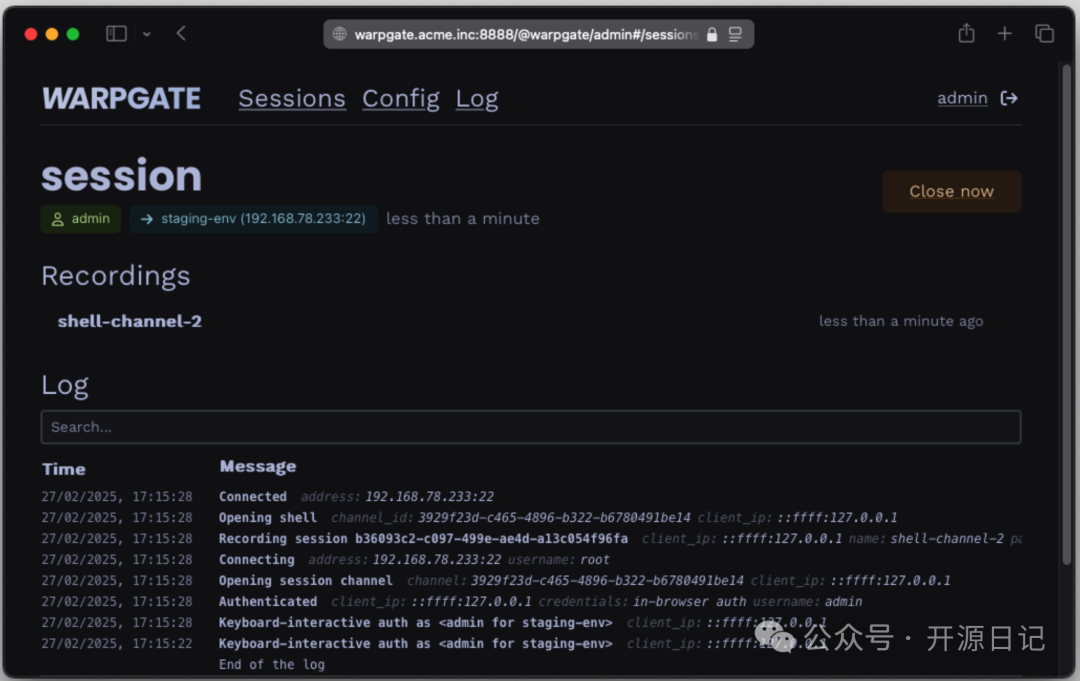Click the Message column header
The height and width of the screenshot is (681, 1080).
[258, 467]
